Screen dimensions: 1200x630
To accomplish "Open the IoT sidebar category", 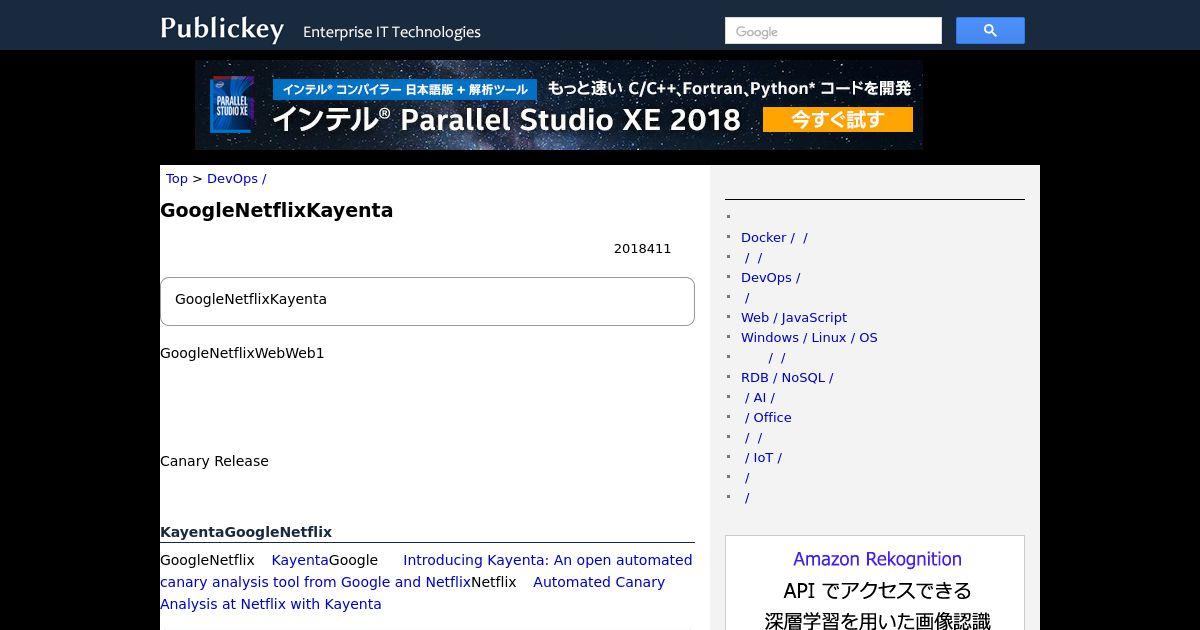I will click(763, 458).
